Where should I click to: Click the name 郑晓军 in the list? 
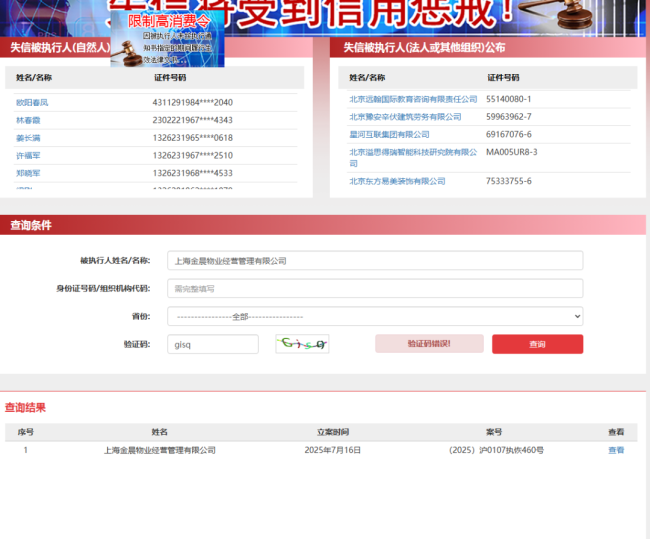29,174
